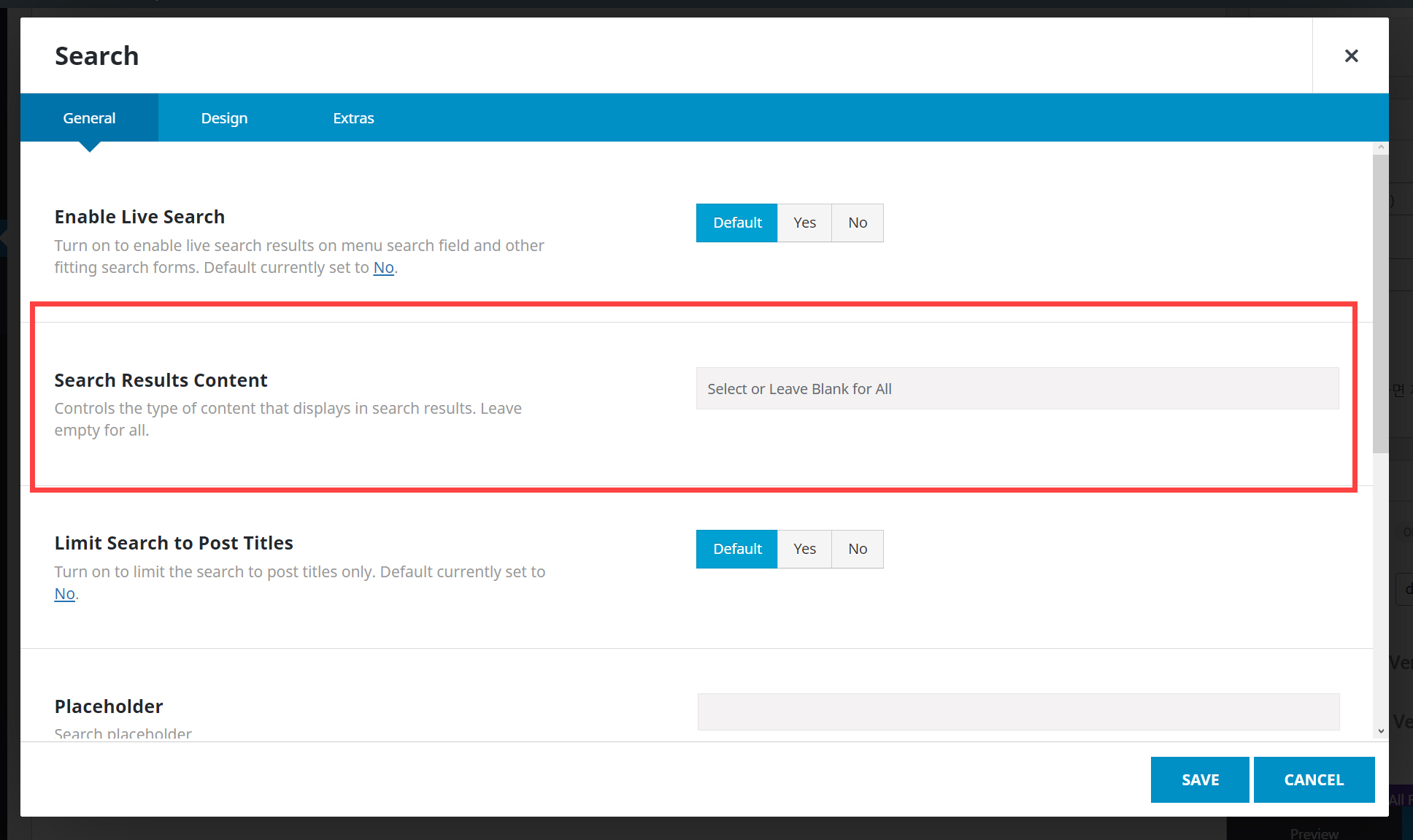This screenshot has height=840, width=1413.
Task: Click the CANCEL button
Action: (x=1314, y=779)
